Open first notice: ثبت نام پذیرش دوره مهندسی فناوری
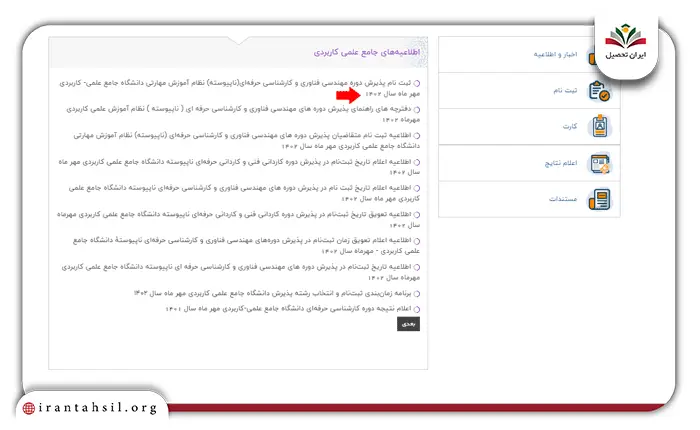 click(239, 88)
